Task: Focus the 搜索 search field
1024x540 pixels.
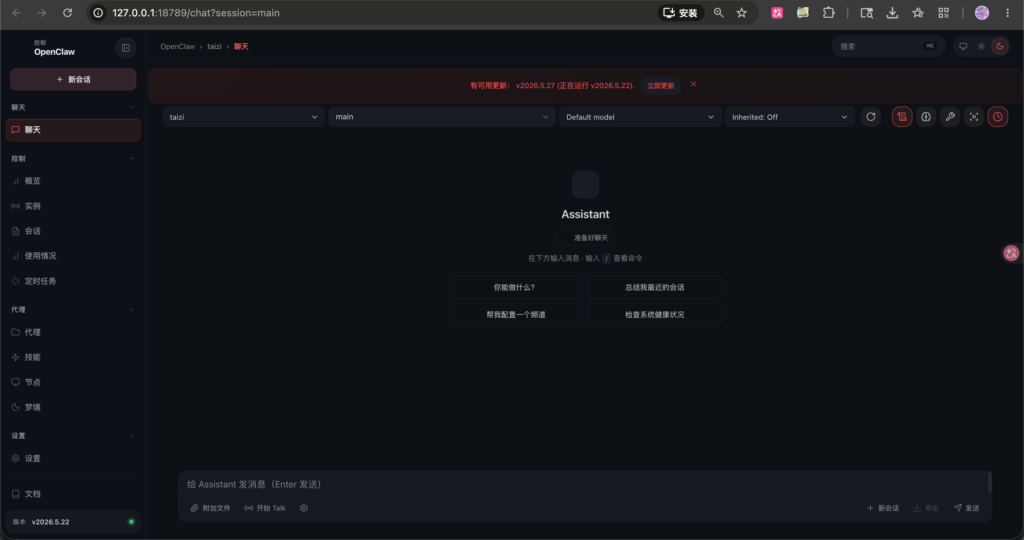Action: point(888,46)
